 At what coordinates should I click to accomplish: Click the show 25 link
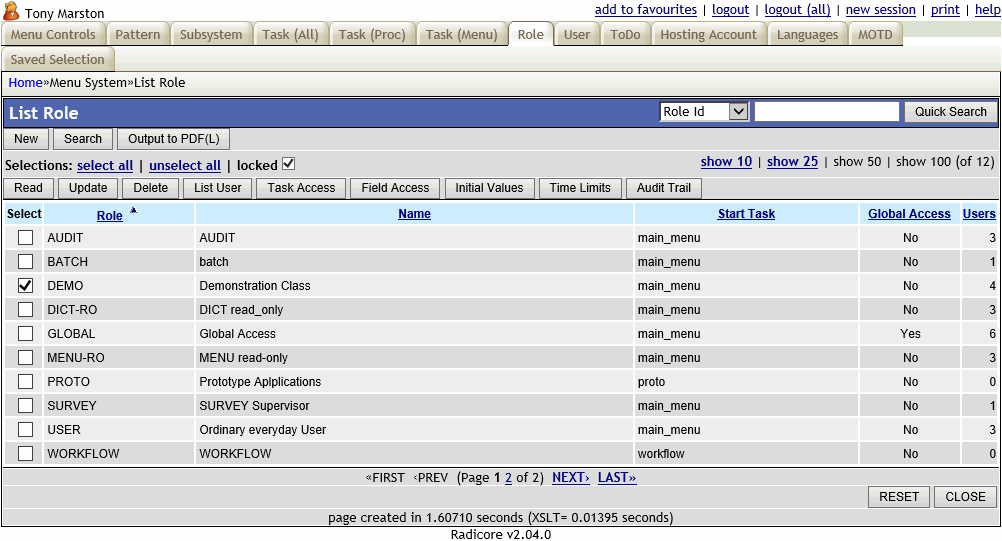tap(792, 162)
